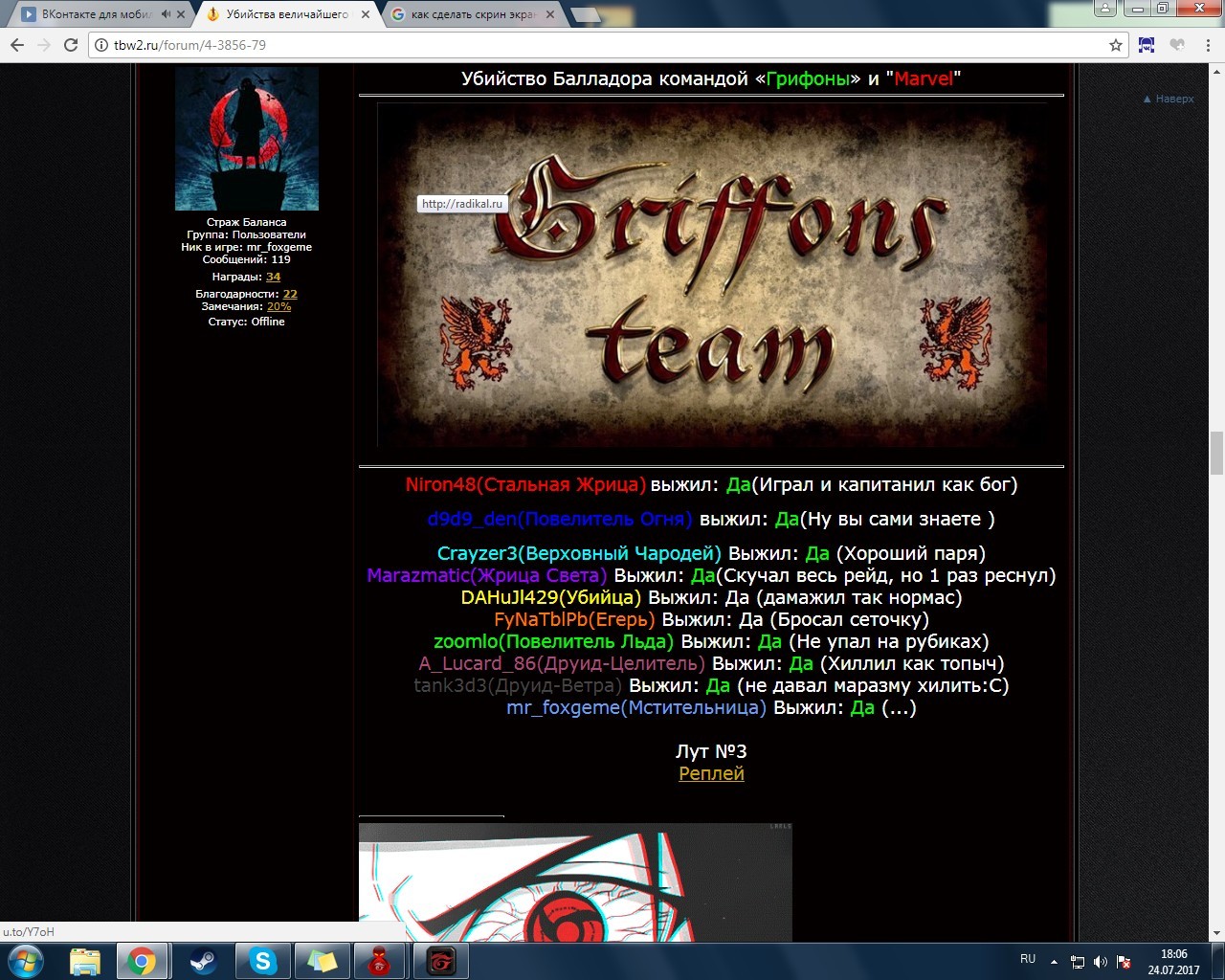
Task: Click the 'Страж Баланса' rank label
Action: [247, 222]
